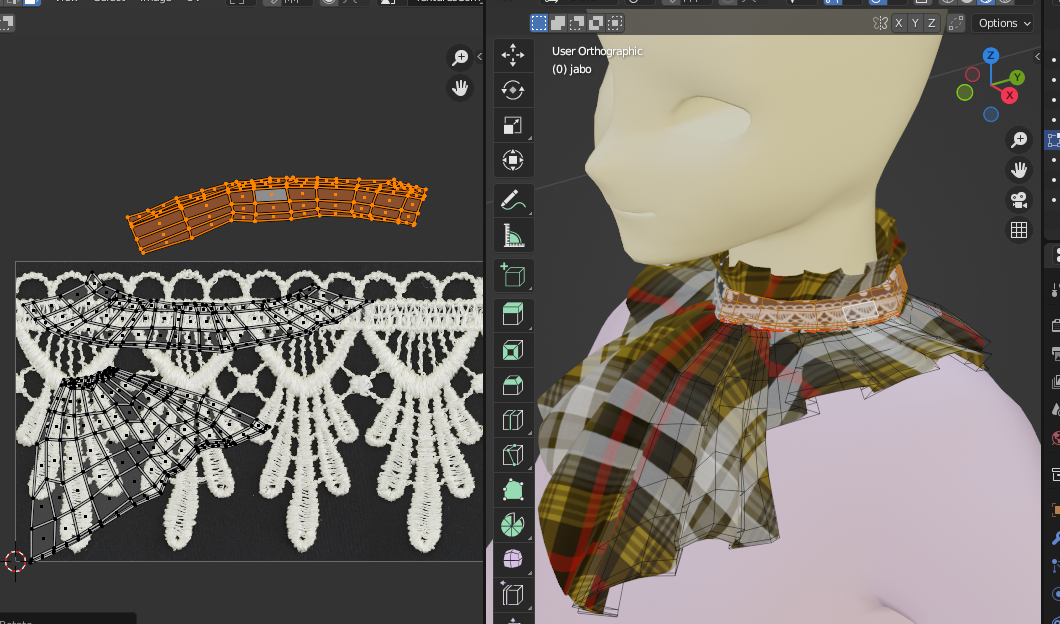Screen dimensions: 1060x624
Task: Set selection mode to extend
Action: click(x=558, y=23)
